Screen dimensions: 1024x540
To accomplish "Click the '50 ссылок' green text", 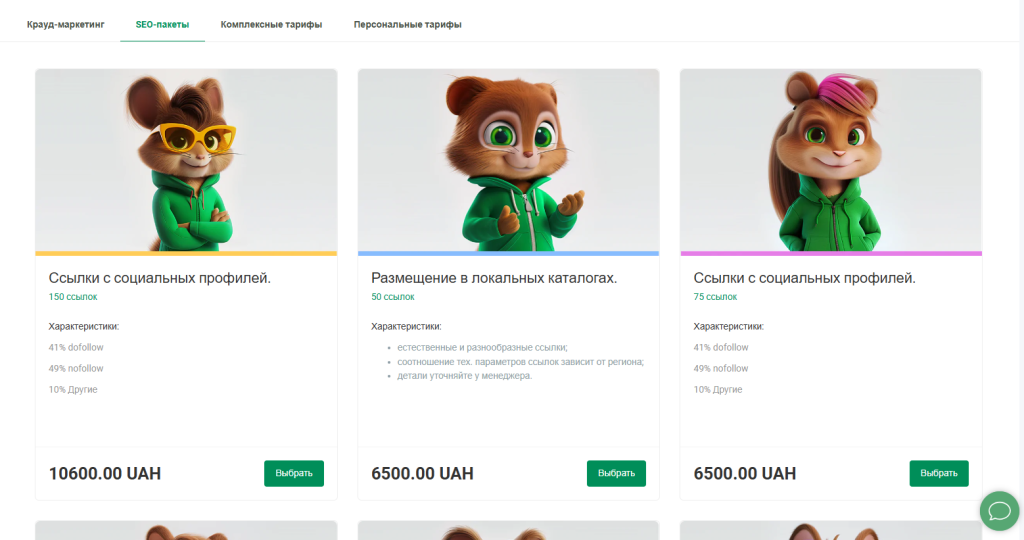I will pyautogui.click(x=393, y=297).
